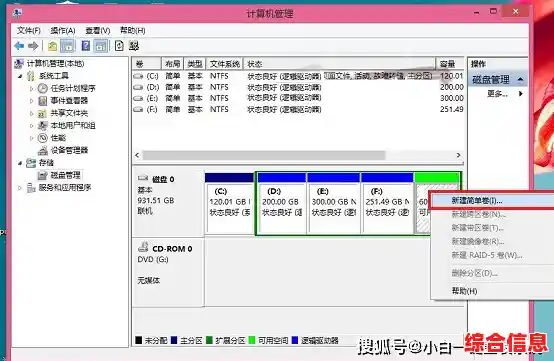Expand the 共享文件夹 node arrow

pos(31,113)
